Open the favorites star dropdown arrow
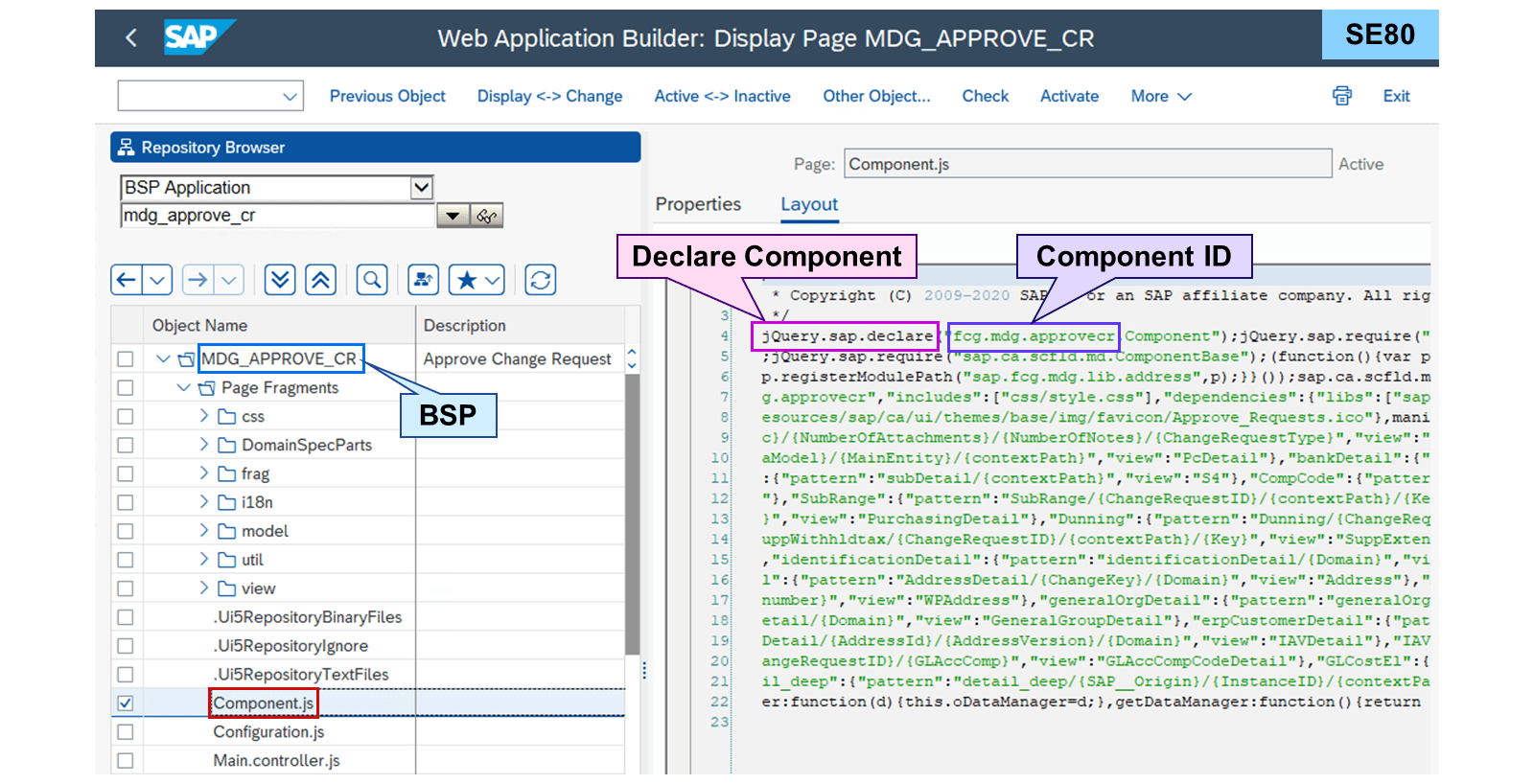 (x=493, y=280)
